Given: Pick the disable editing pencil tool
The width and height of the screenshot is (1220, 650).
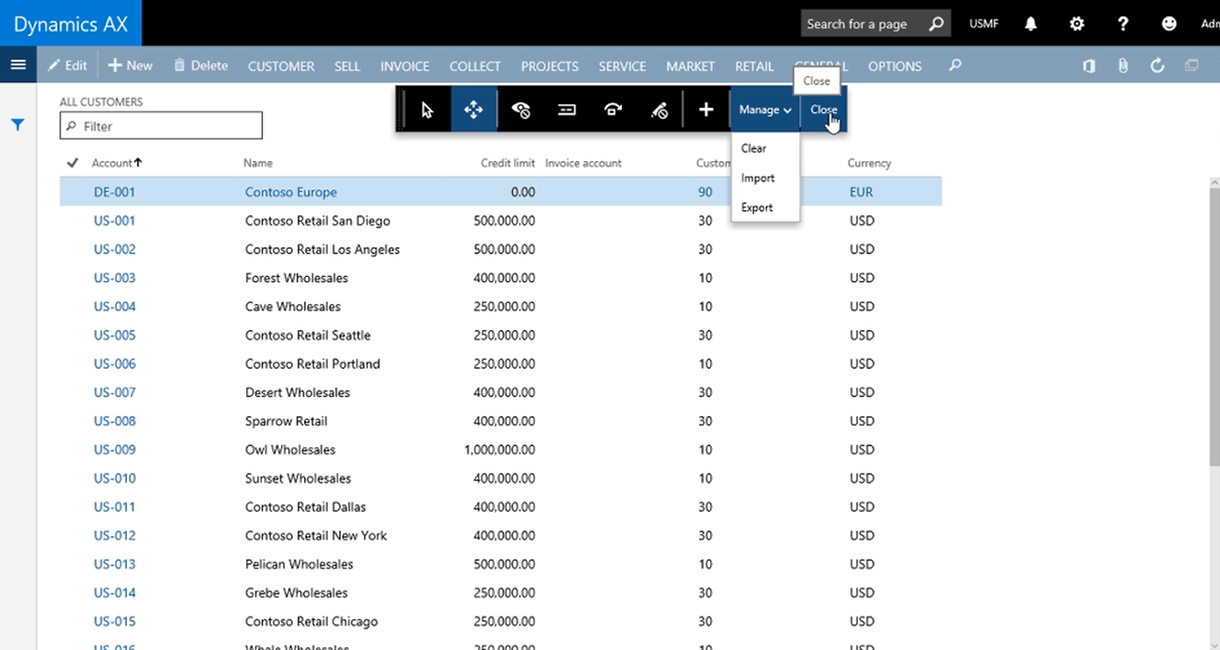Looking at the screenshot, I should tap(659, 110).
